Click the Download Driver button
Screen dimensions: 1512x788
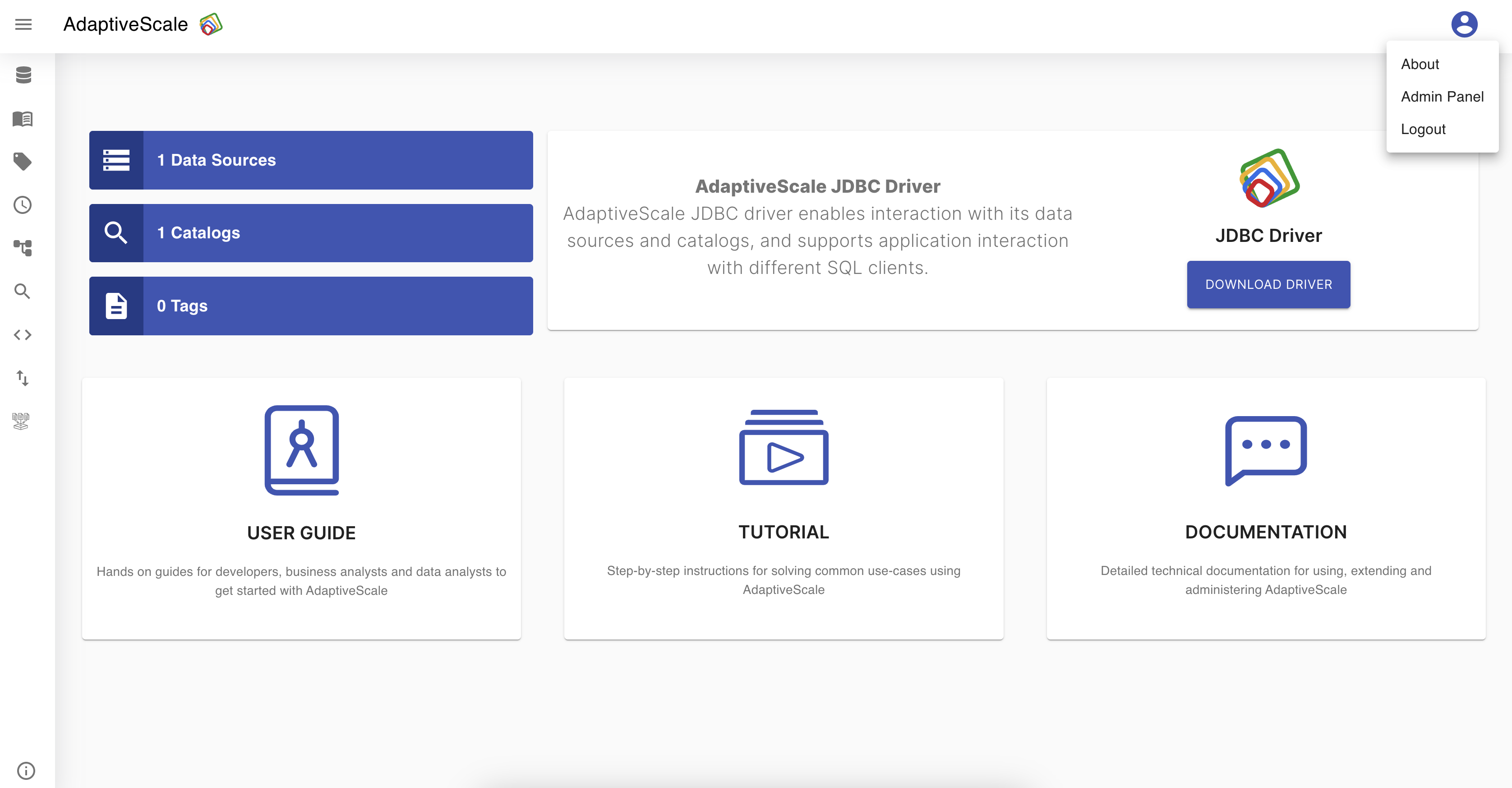tap(1268, 284)
